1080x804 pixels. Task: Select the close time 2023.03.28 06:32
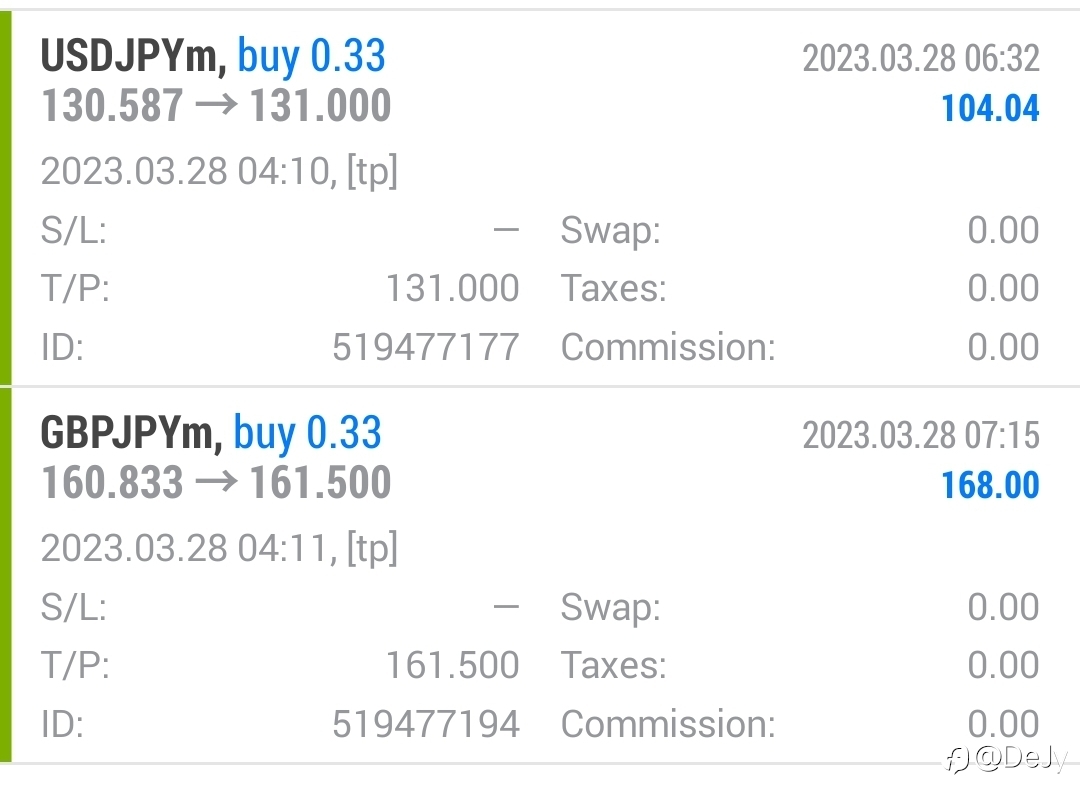pyautogui.click(x=921, y=59)
